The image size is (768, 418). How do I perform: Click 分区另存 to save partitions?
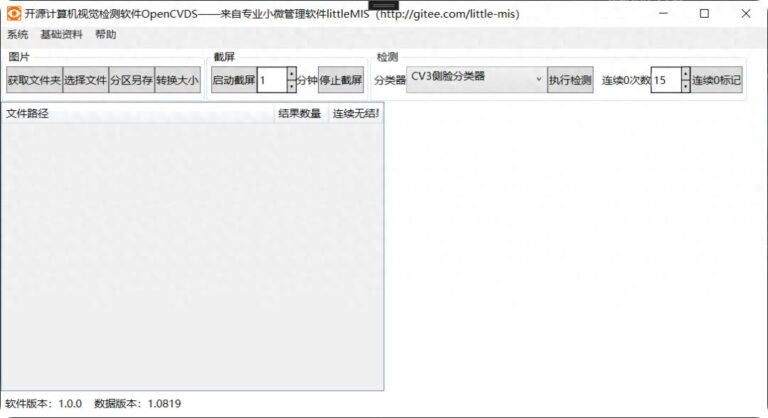tap(131, 80)
